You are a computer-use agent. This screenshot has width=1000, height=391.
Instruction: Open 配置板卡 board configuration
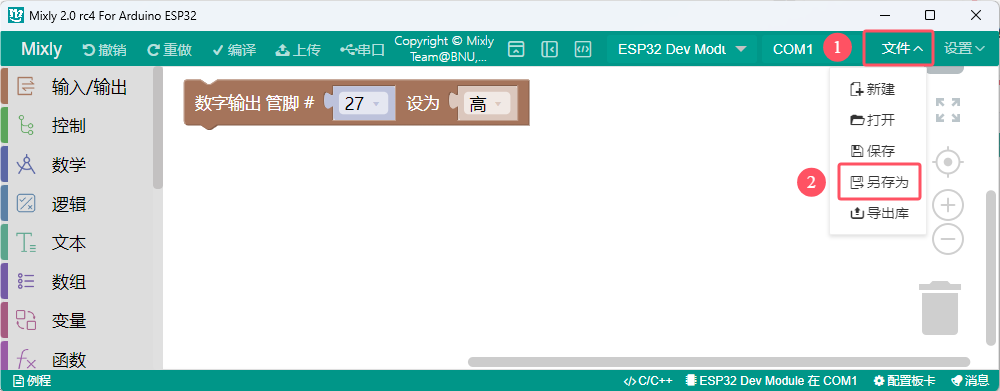pyautogui.click(x=904, y=381)
